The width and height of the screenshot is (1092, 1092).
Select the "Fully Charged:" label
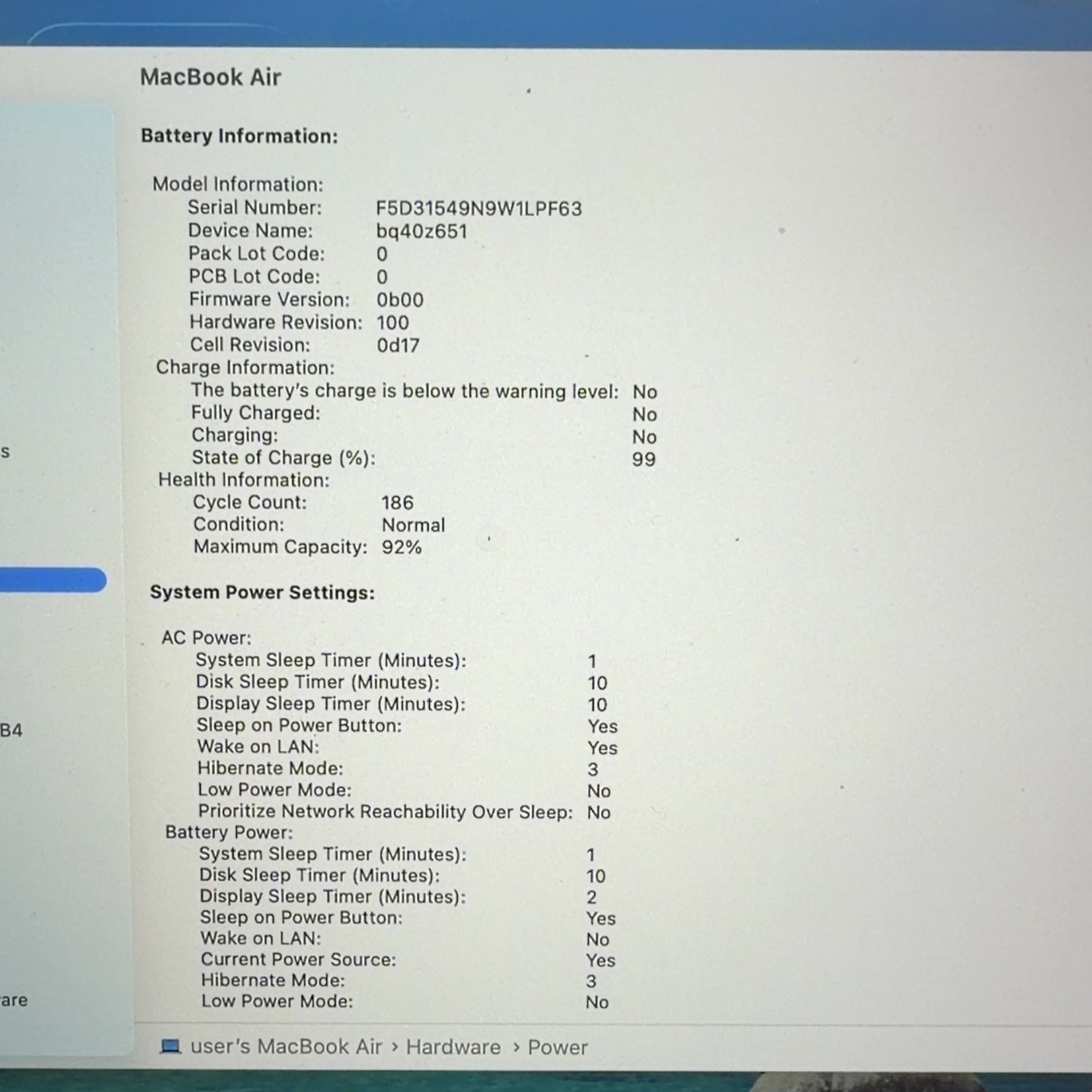click(x=256, y=413)
